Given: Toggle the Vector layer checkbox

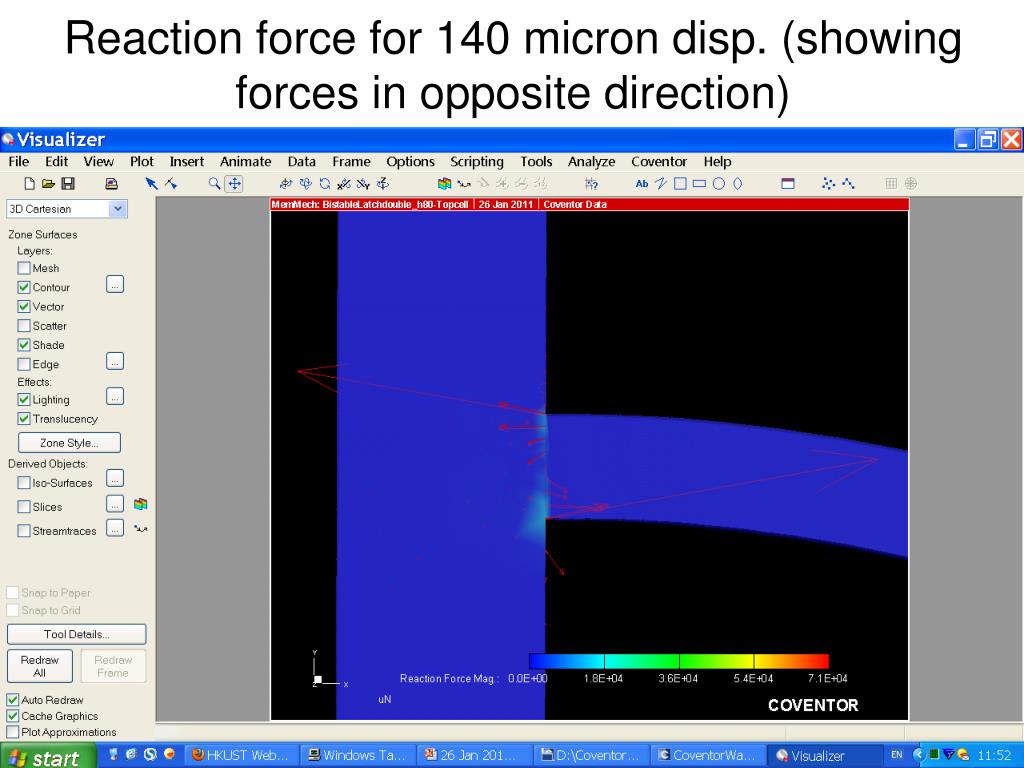Looking at the screenshot, I should (24, 306).
